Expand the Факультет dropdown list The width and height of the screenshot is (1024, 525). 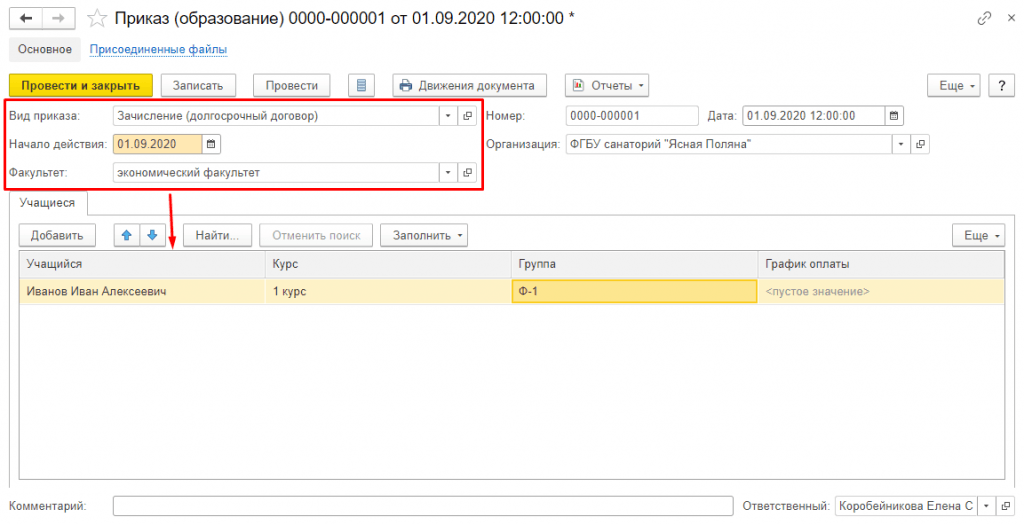click(x=447, y=173)
